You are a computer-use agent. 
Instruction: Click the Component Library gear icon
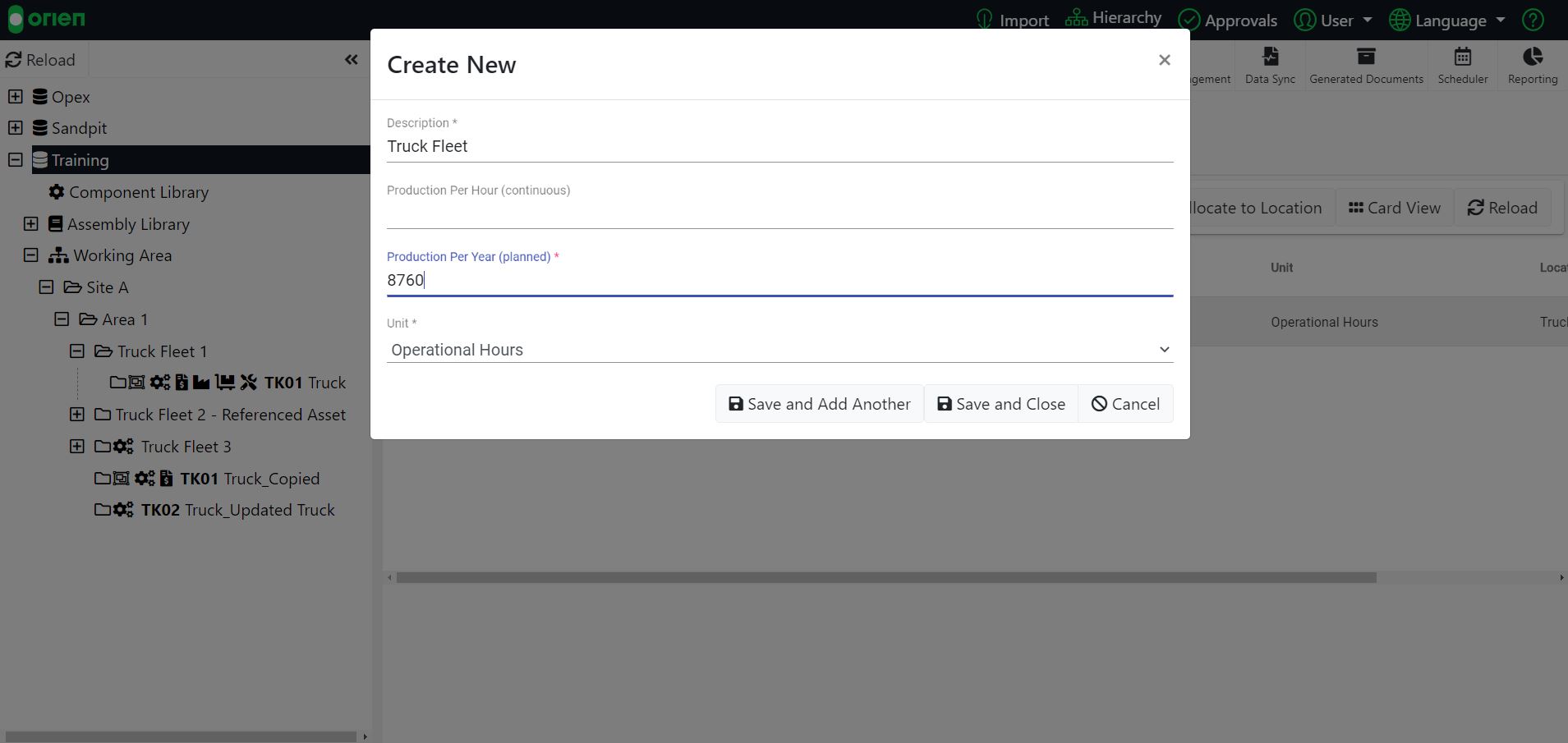[x=56, y=192]
